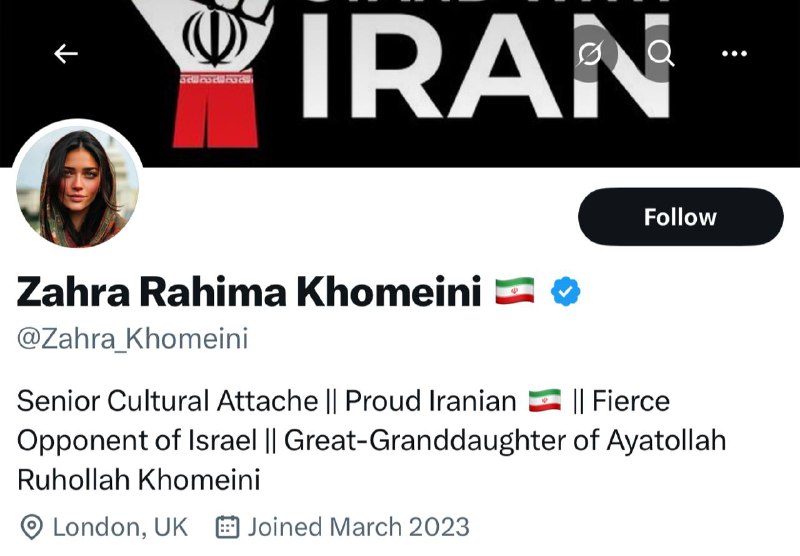This screenshot has height=556, width=800.
Task: Tap the back arrow
Action: pyautogui.click(x=66, y=54)
